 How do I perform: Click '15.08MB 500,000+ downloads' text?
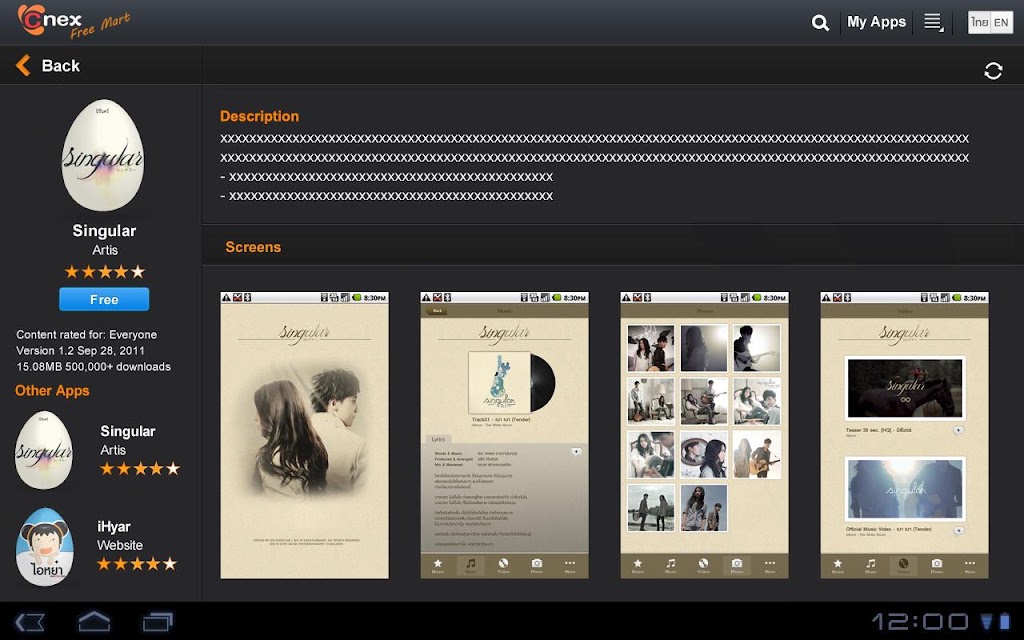point(93,367)
